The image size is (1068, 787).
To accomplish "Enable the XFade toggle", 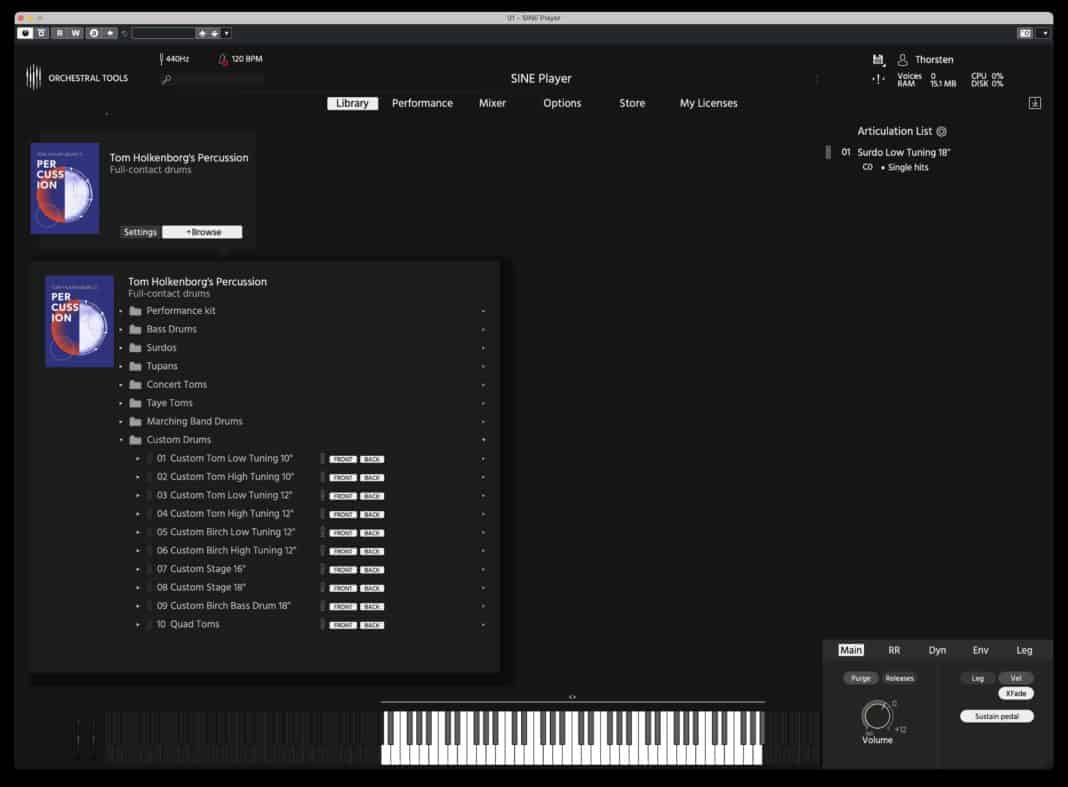I will [x=1016, y=693].
